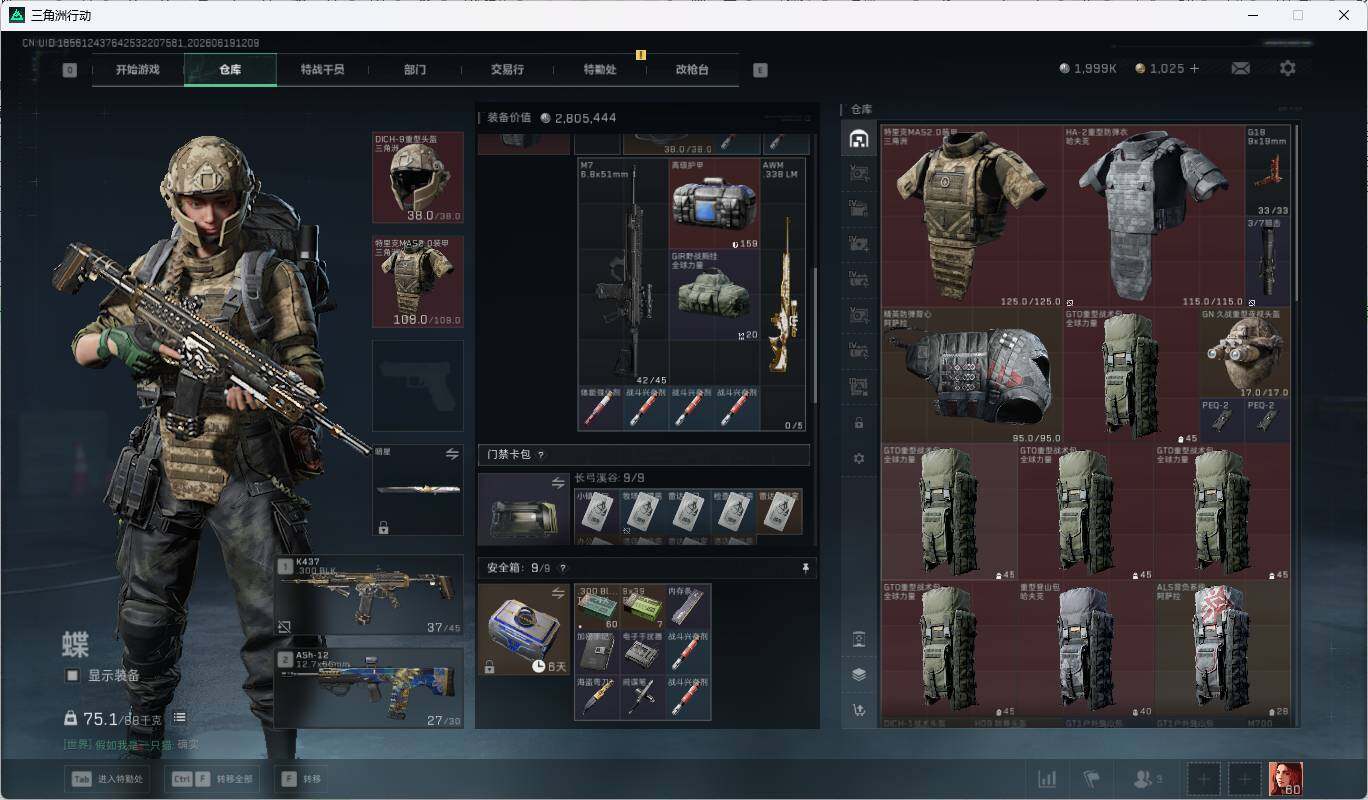
Task: Select the 重型登山包 backpack in warehouse
Action: coord(1086,648)
